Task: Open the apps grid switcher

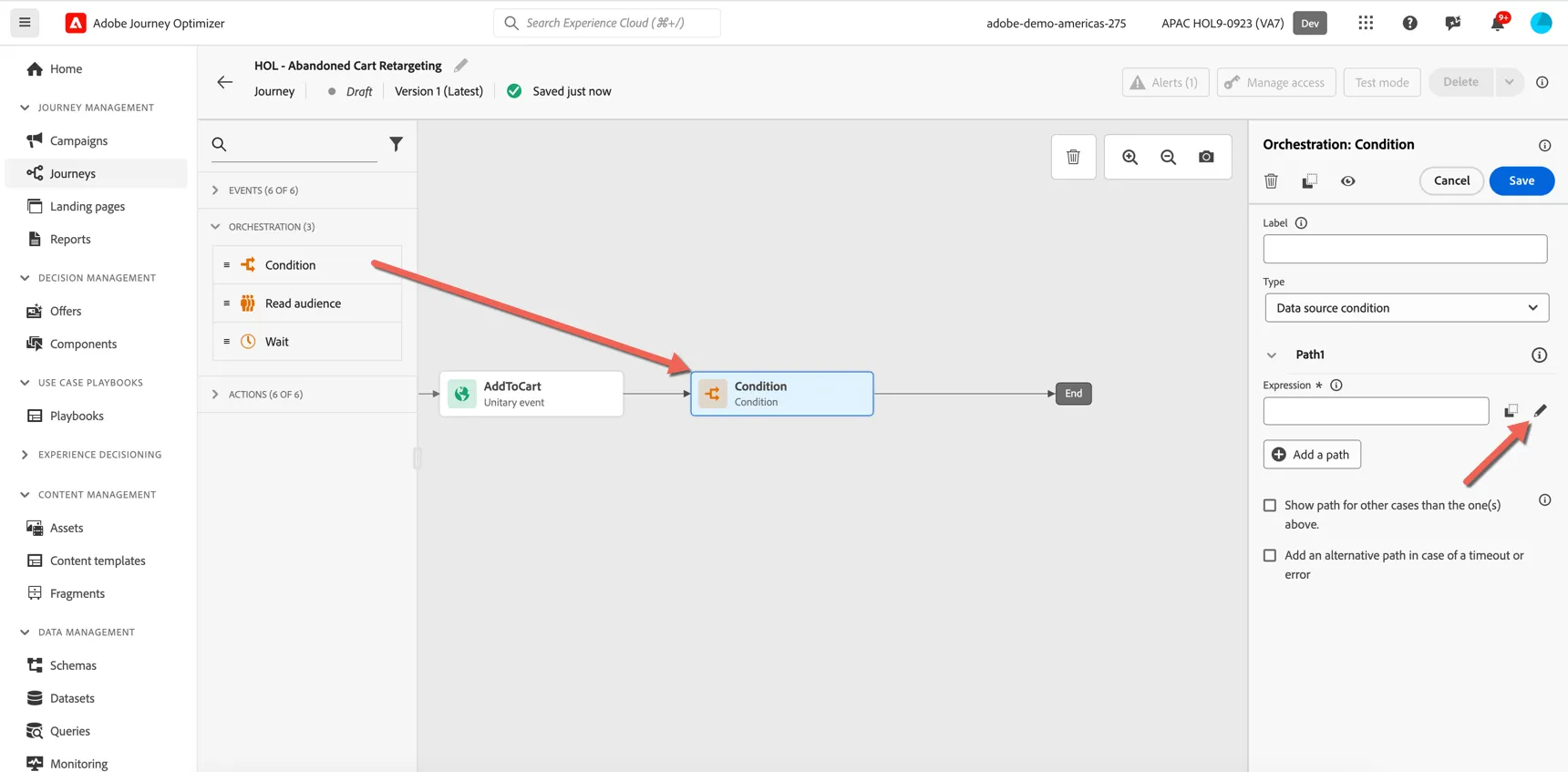Action: coord(1366,23)
